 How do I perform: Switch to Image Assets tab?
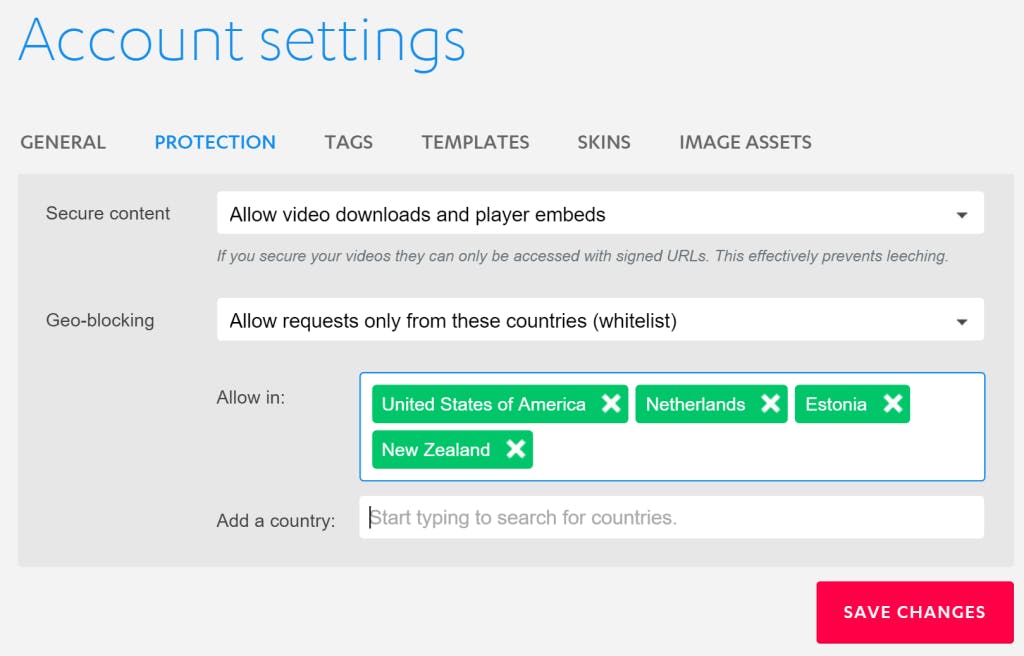[x=745, y=142]
